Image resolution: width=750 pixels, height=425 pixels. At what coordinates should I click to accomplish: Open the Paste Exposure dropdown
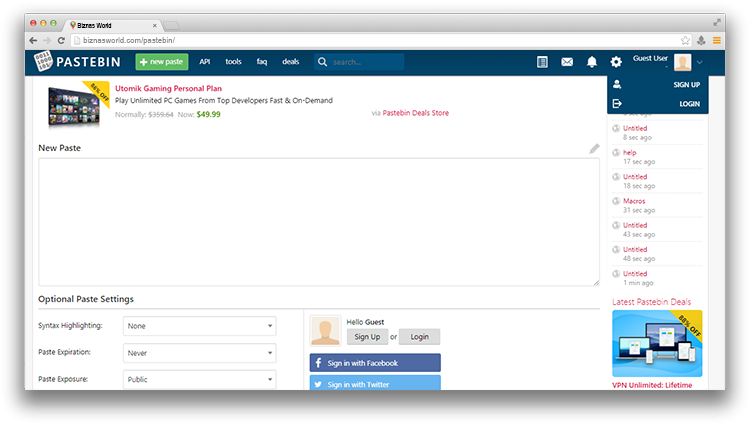tap(200, 380)
